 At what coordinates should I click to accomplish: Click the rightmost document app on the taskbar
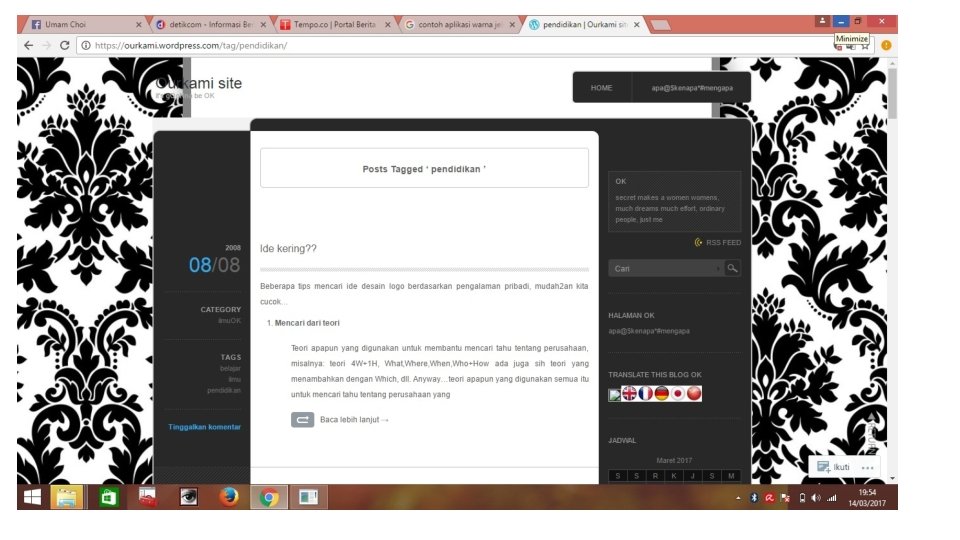click(308, 497)
